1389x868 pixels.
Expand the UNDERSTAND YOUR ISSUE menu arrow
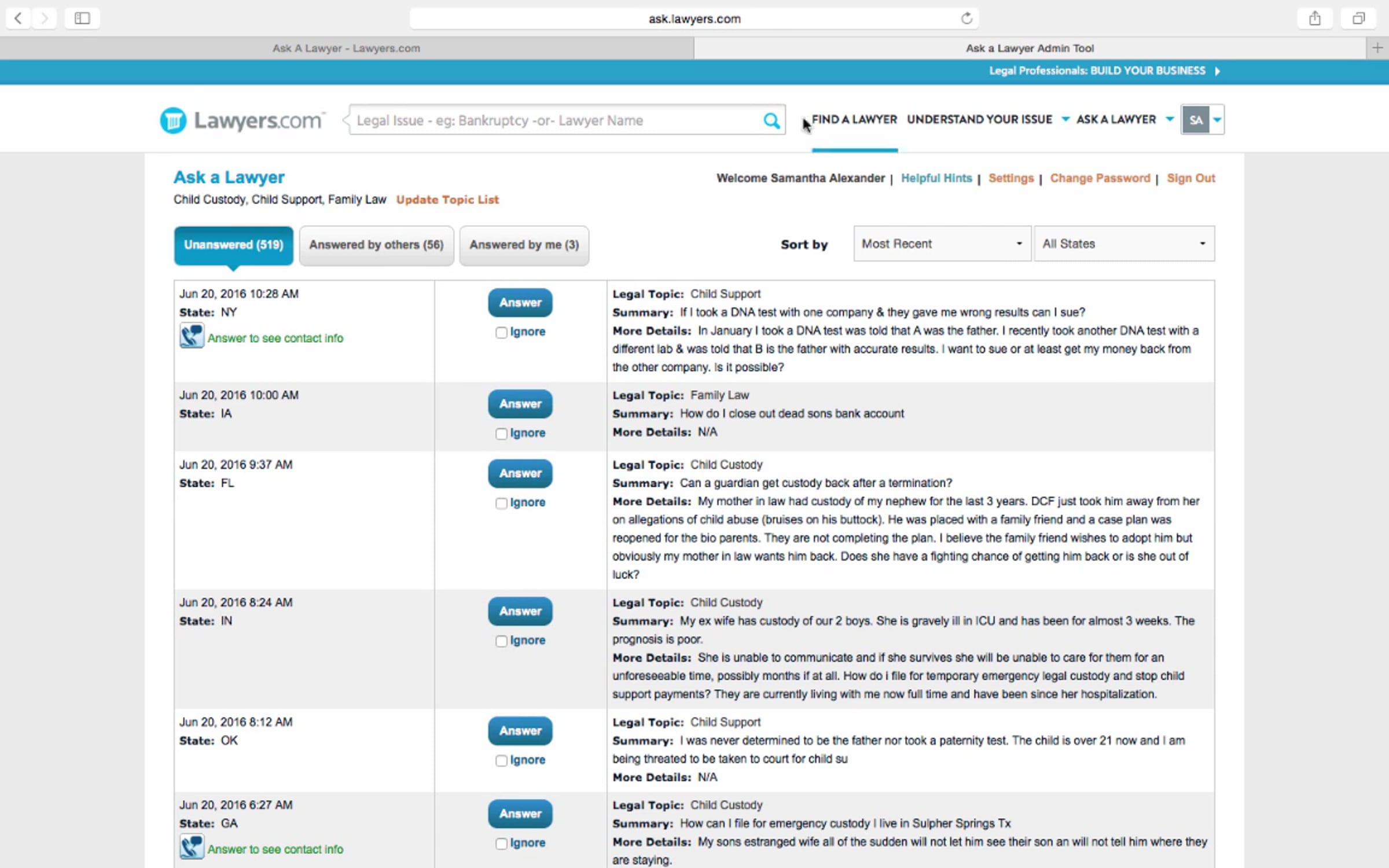pyautogui.click(x=1065, y=119)
